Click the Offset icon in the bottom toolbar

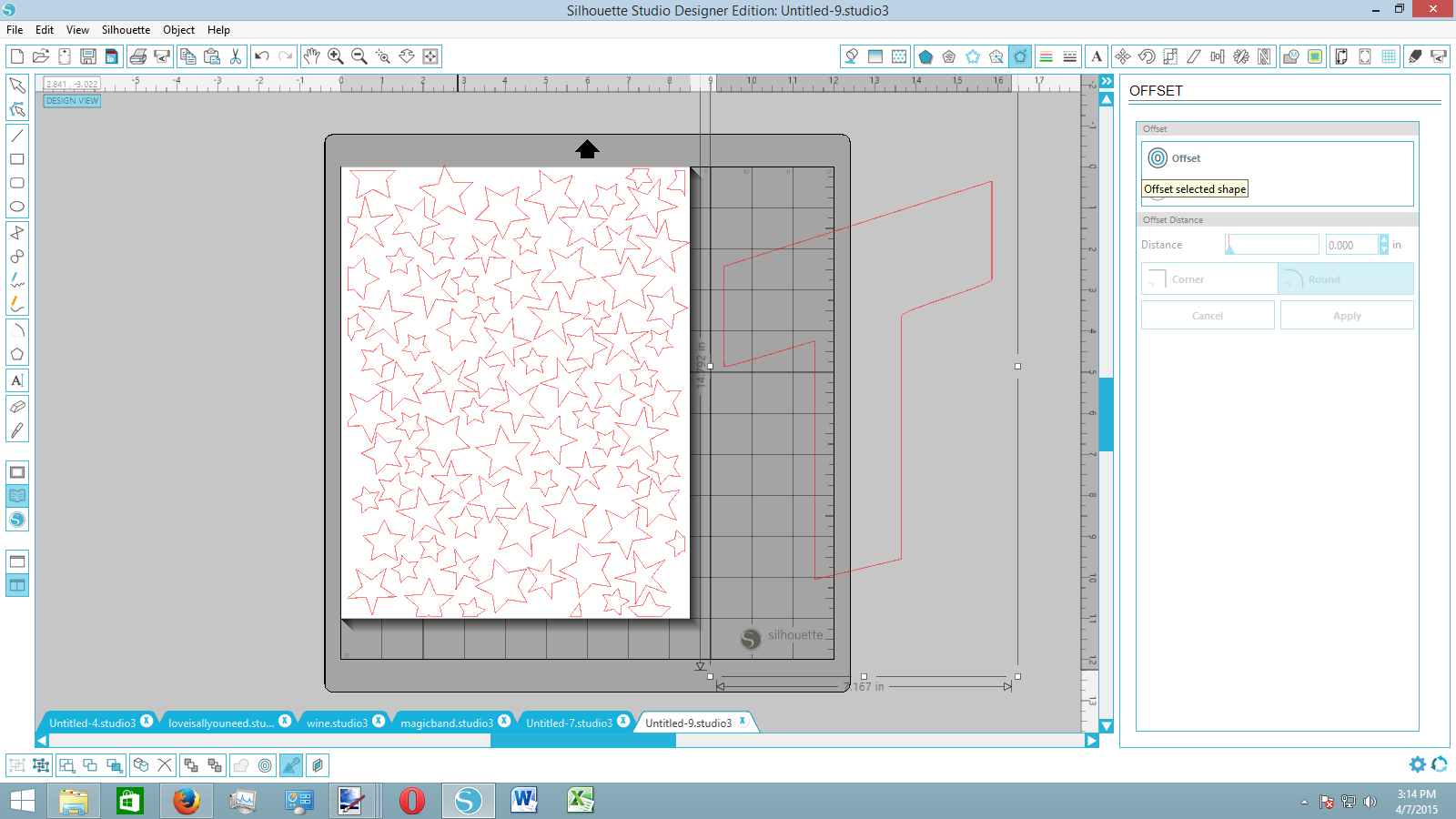(x=265, y=765)
